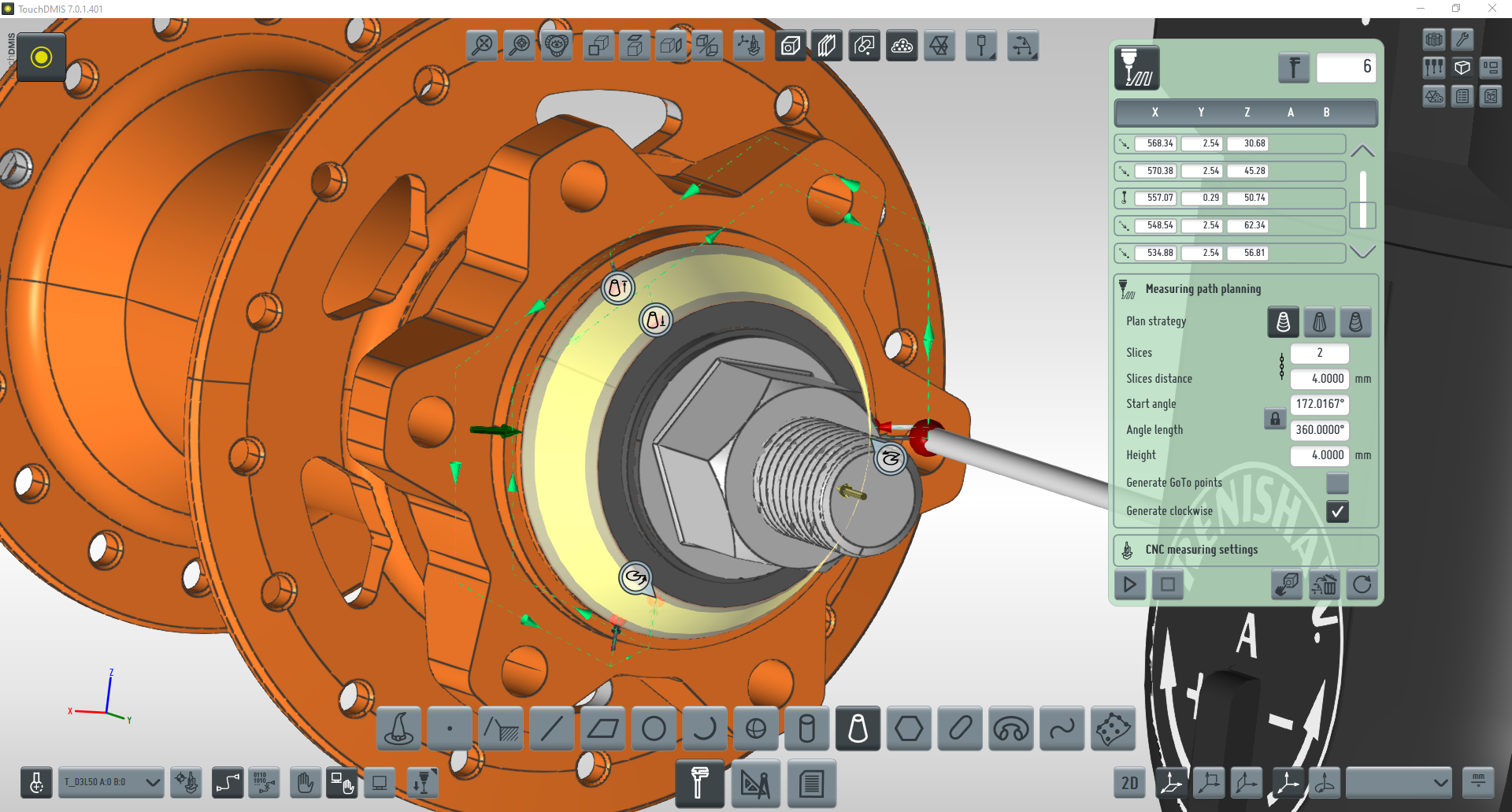Toggle the angle lock button
1512x812 pixels.
click(x=1275, y=418)
